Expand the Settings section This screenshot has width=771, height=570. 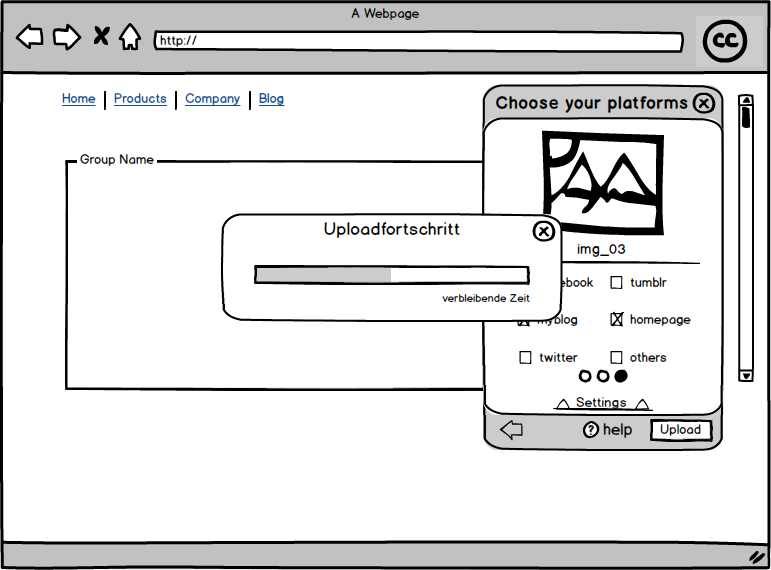601,403
